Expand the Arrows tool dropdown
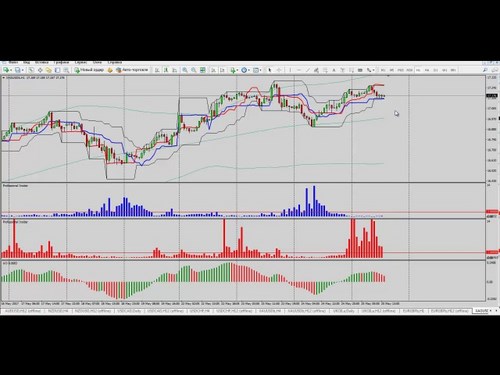500x375 pixels. [374, 70]
